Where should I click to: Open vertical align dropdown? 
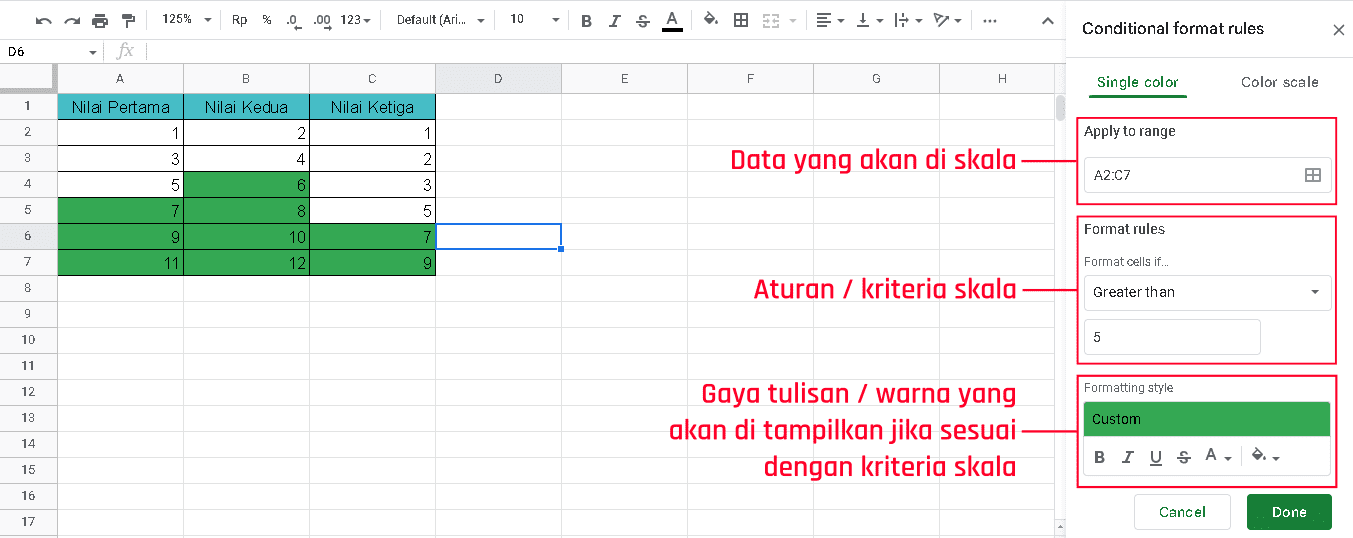click(870, 20)
